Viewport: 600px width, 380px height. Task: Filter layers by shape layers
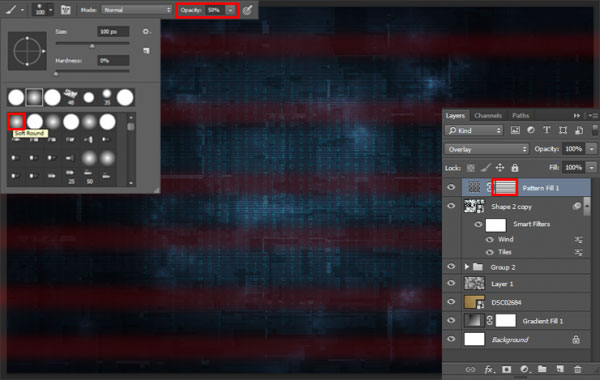(562, 130)
